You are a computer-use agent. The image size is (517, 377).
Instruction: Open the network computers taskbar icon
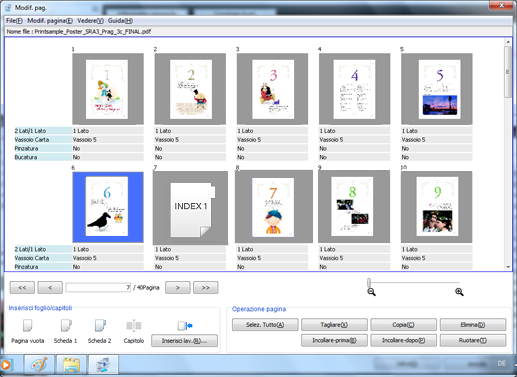103,365
